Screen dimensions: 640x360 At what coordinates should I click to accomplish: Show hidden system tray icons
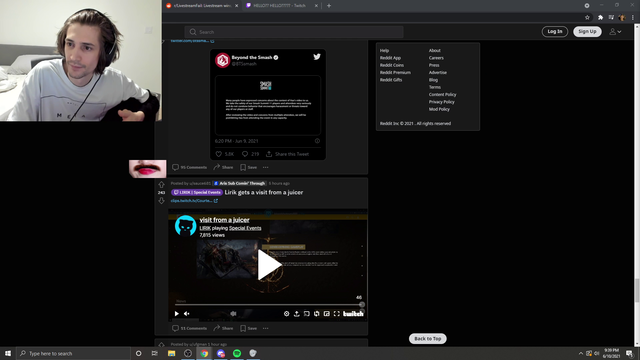point(581,353)
